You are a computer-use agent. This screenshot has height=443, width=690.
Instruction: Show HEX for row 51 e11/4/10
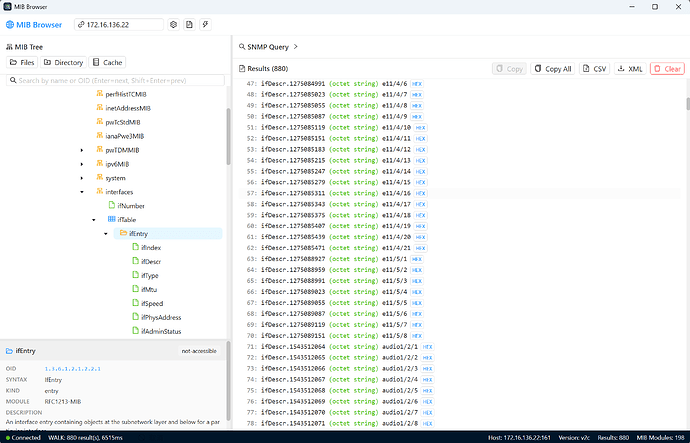point(420,128)
